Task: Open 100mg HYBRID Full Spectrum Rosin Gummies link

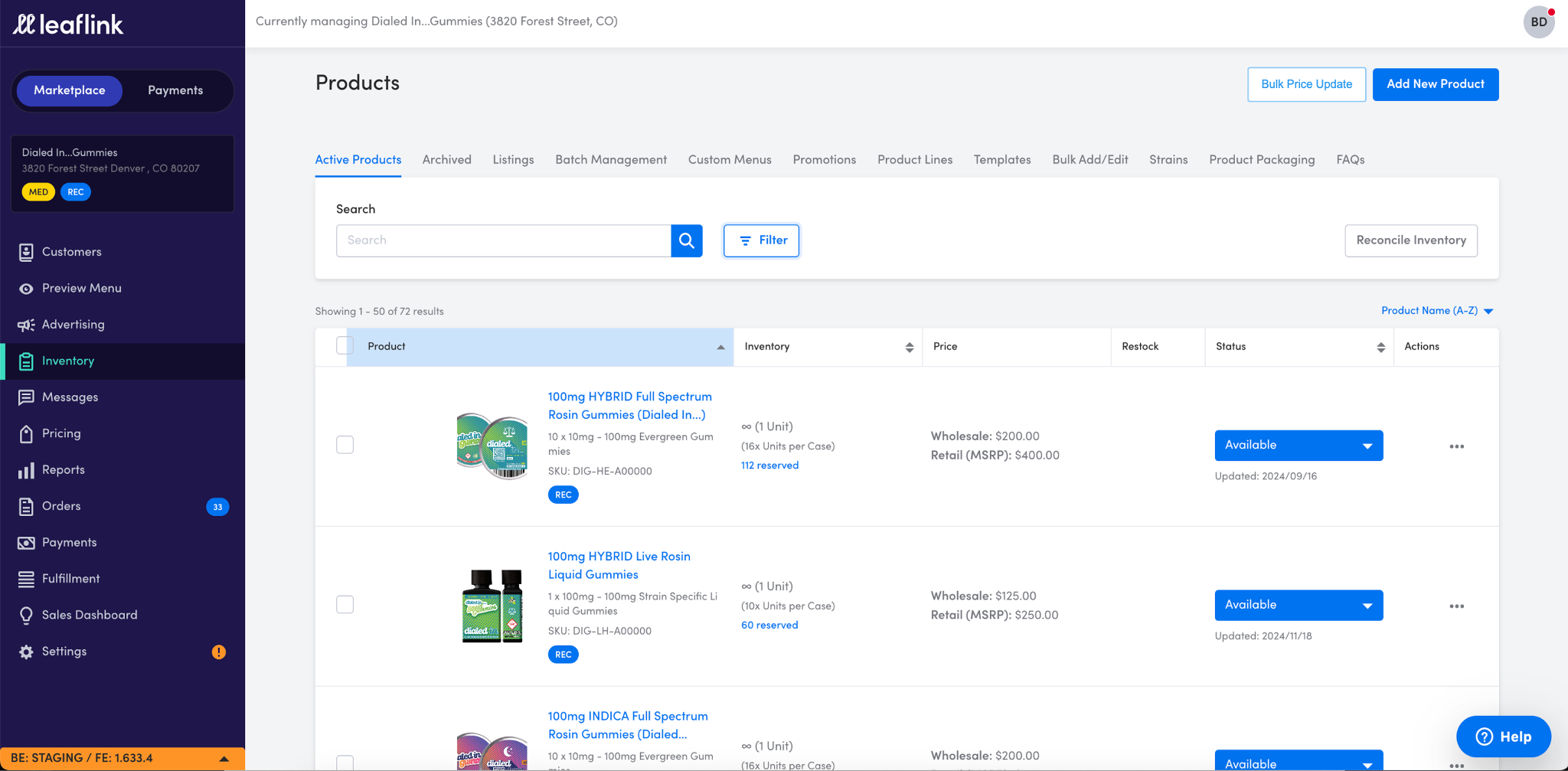Action: pyautogui.click(x=630, y=406)
